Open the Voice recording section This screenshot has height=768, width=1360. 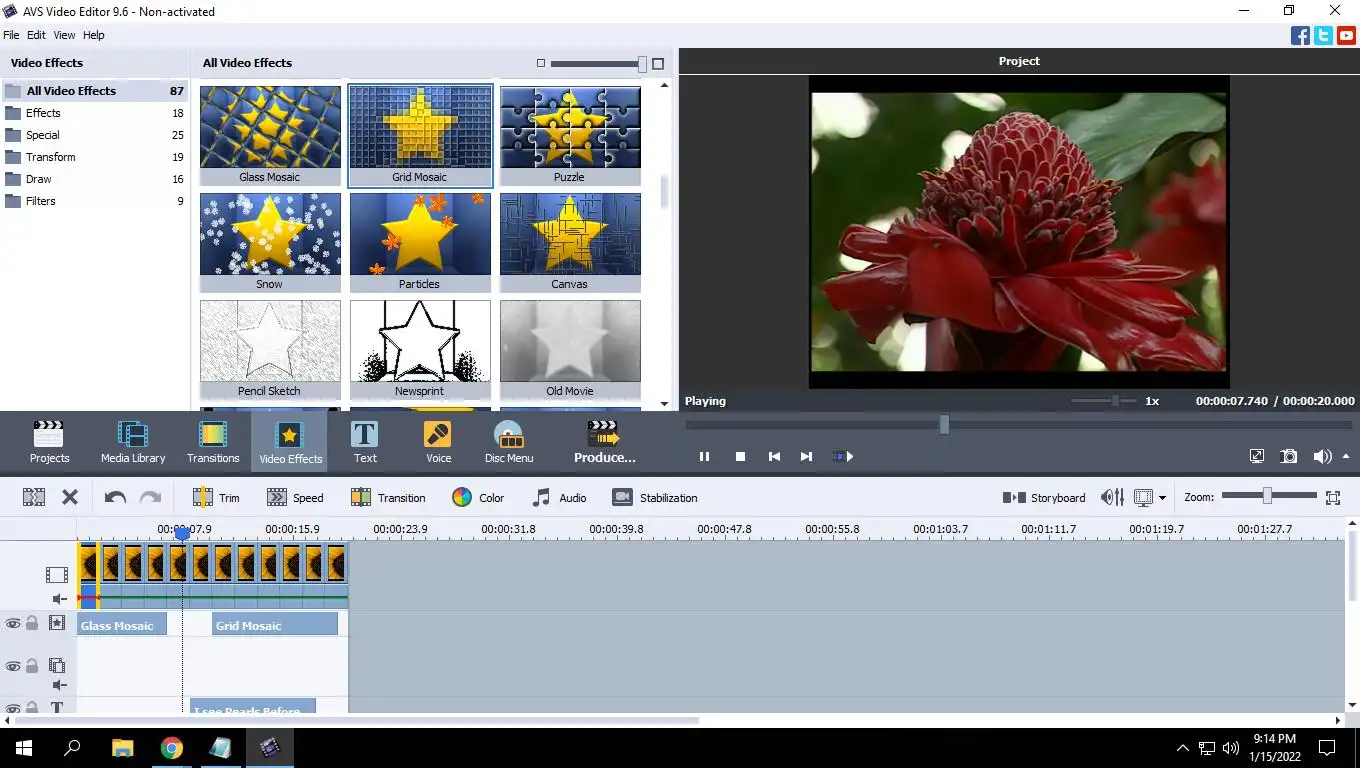pos(438,442)
